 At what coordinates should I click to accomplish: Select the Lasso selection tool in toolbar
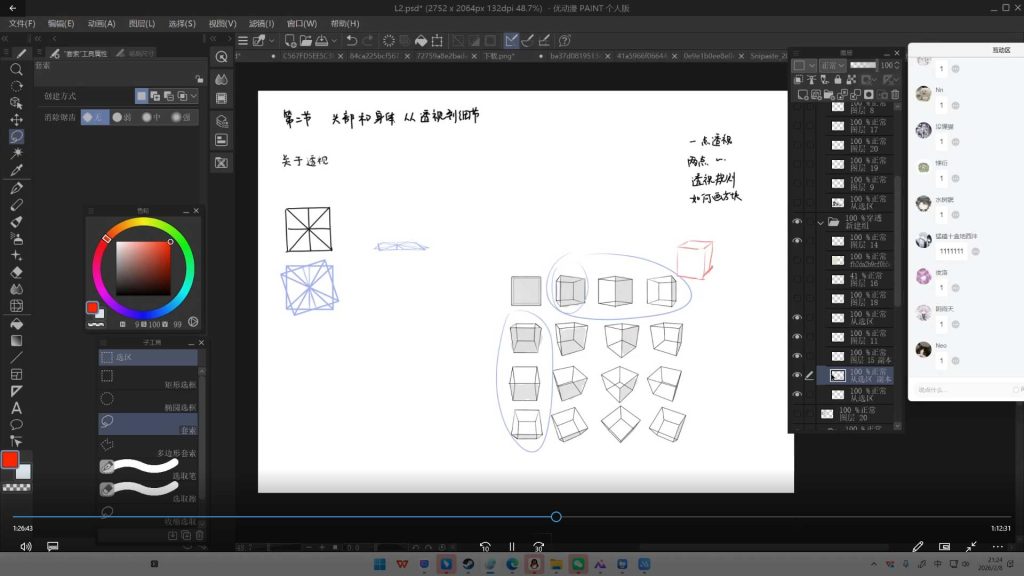click(x=16, y=136)
